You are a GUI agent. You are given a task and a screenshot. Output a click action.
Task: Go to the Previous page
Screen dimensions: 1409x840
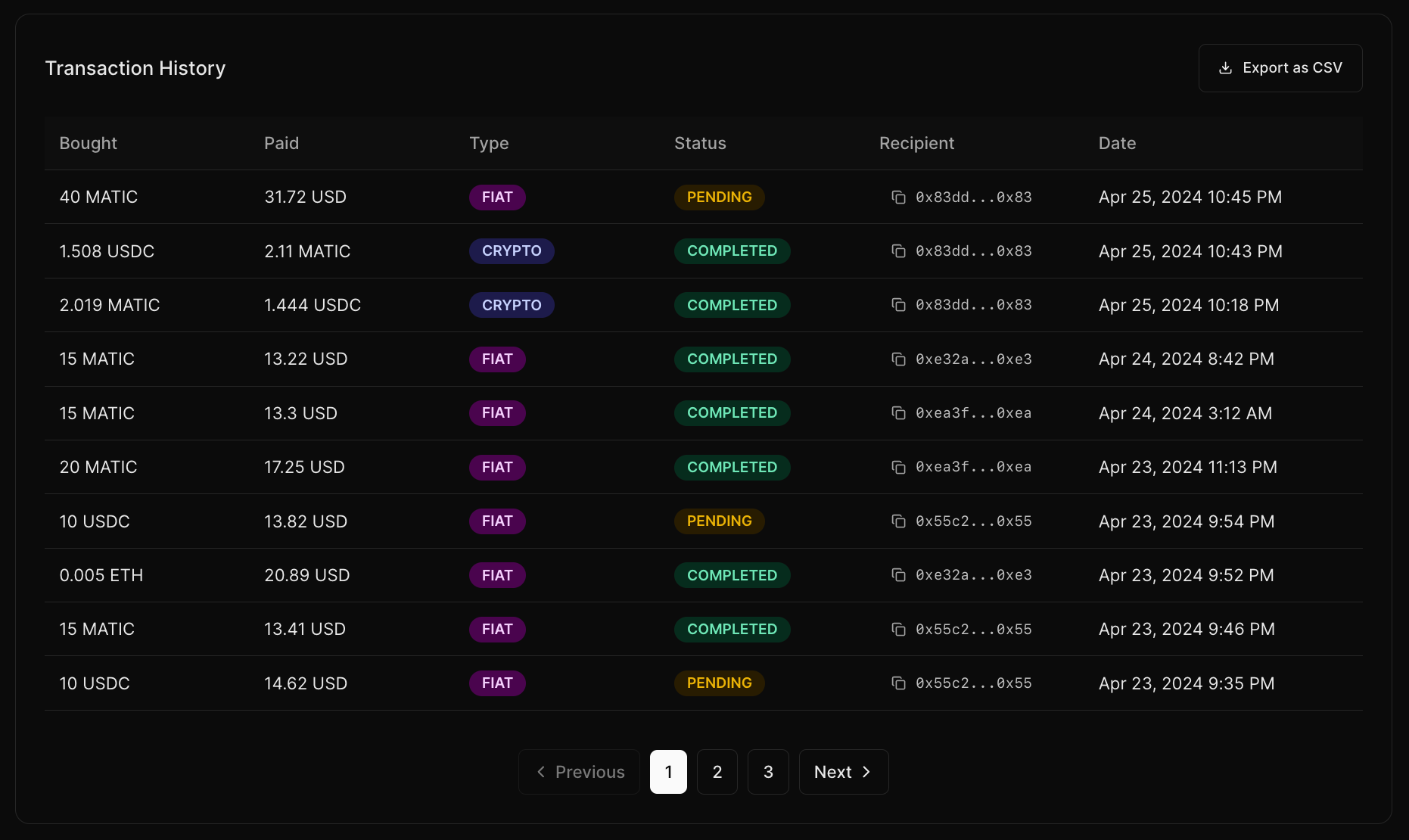(580, 772)
